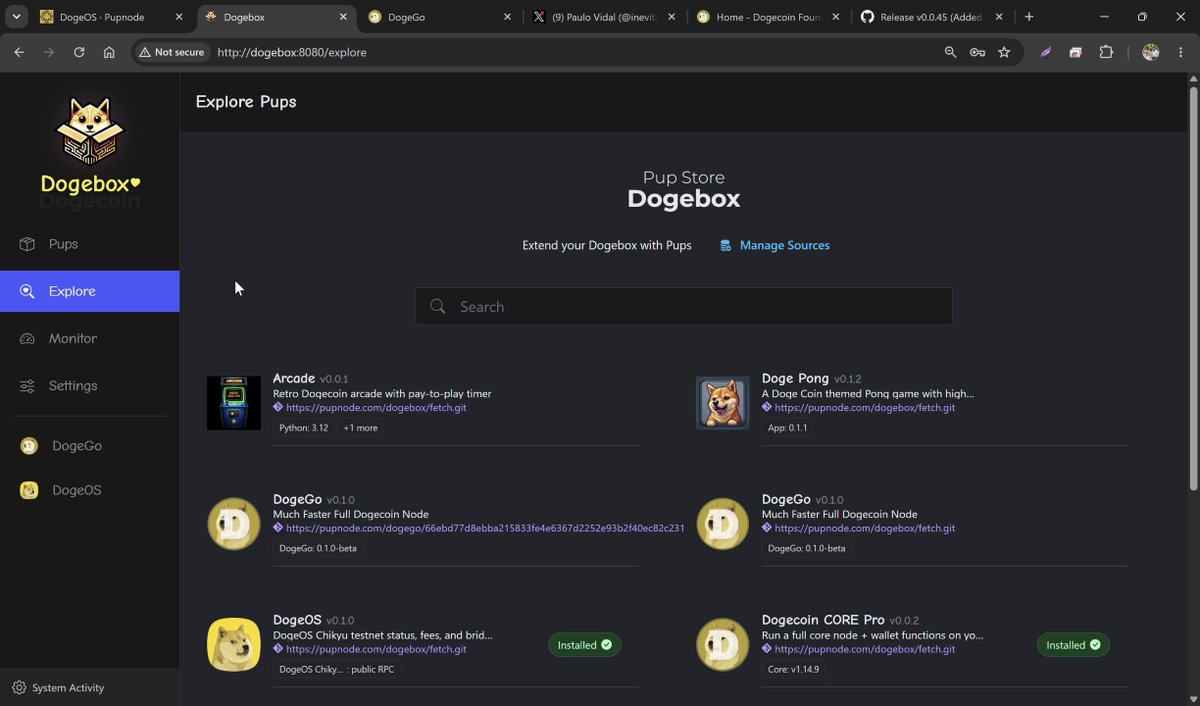Click Arcade's pupnode fetch.git source link
This screenshot has height=706, width=1200.
point(376,408)
